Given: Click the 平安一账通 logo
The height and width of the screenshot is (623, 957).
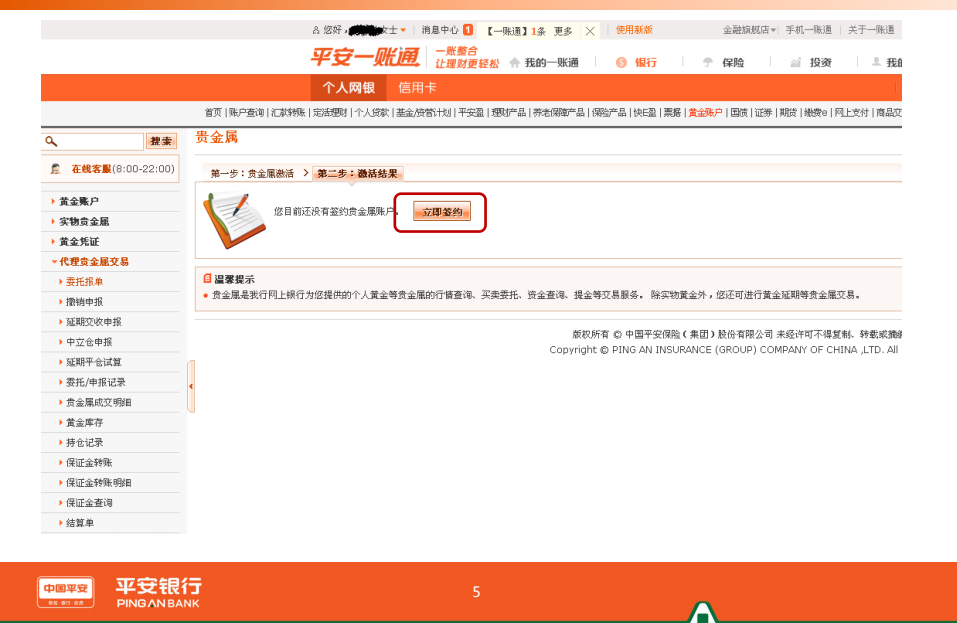Looking at the screenshot, I should tap(365, 57).
